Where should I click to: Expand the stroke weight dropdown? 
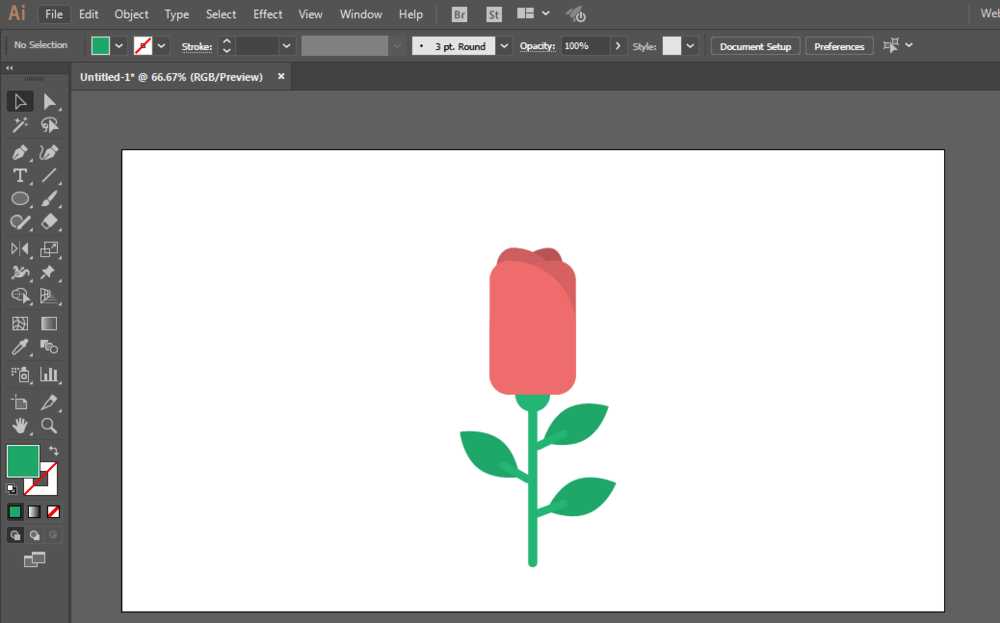click(x=287, y=46)
